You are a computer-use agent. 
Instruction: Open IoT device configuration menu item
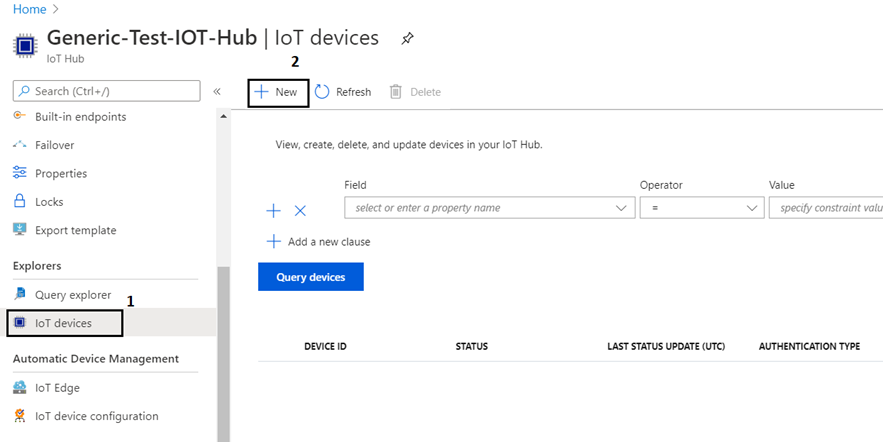click(97, 416)
